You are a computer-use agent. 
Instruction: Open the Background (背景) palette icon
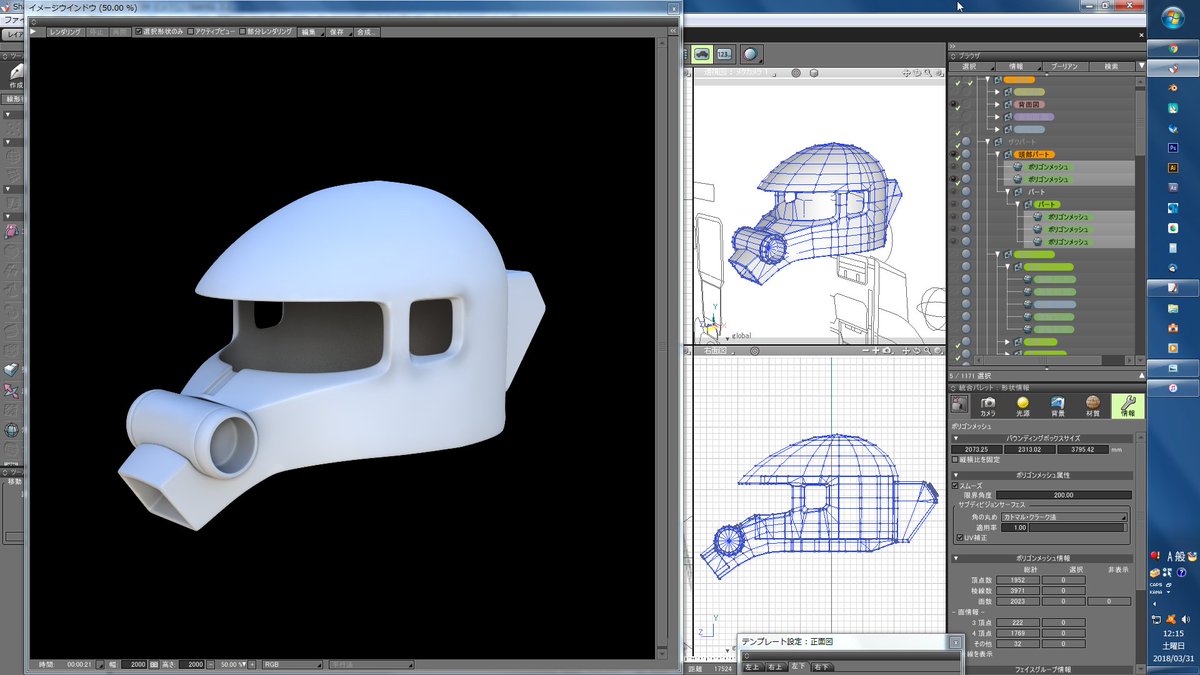[x=1057, y=404]
